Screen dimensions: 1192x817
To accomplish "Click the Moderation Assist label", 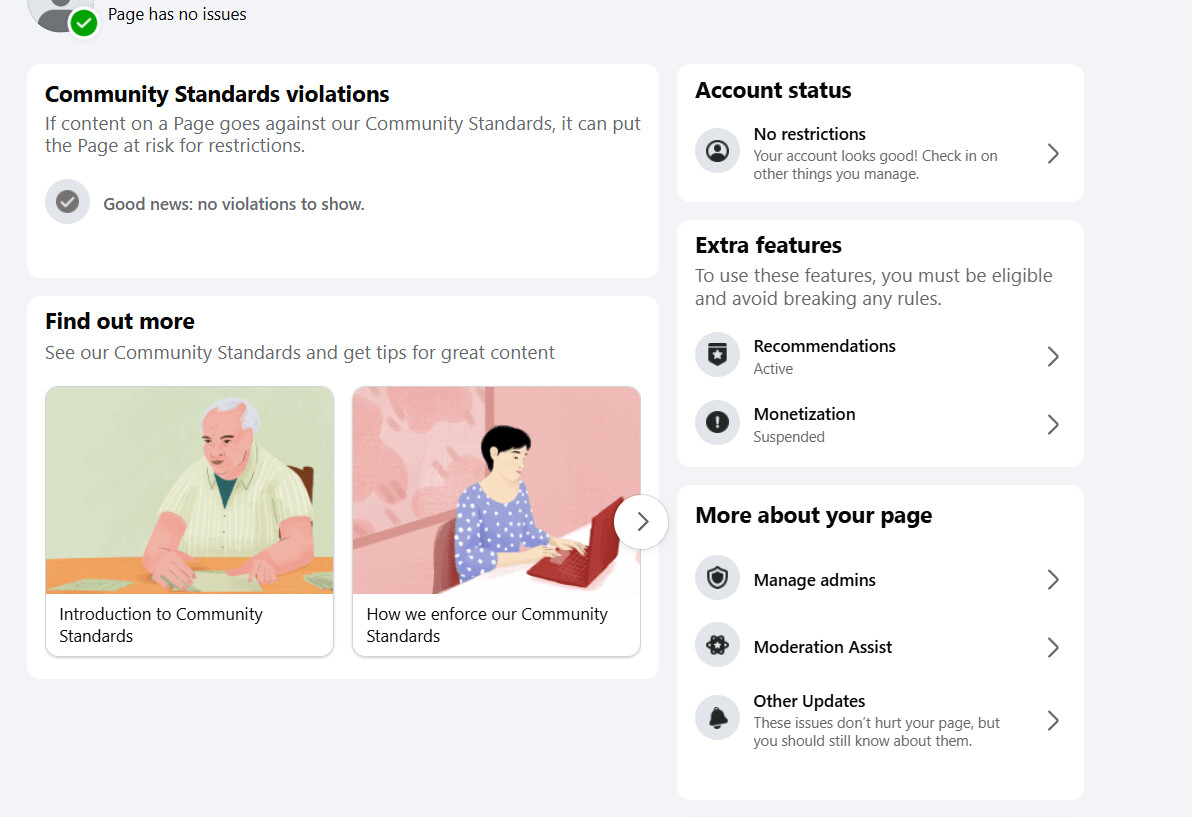I will click(x=822, y=647).
